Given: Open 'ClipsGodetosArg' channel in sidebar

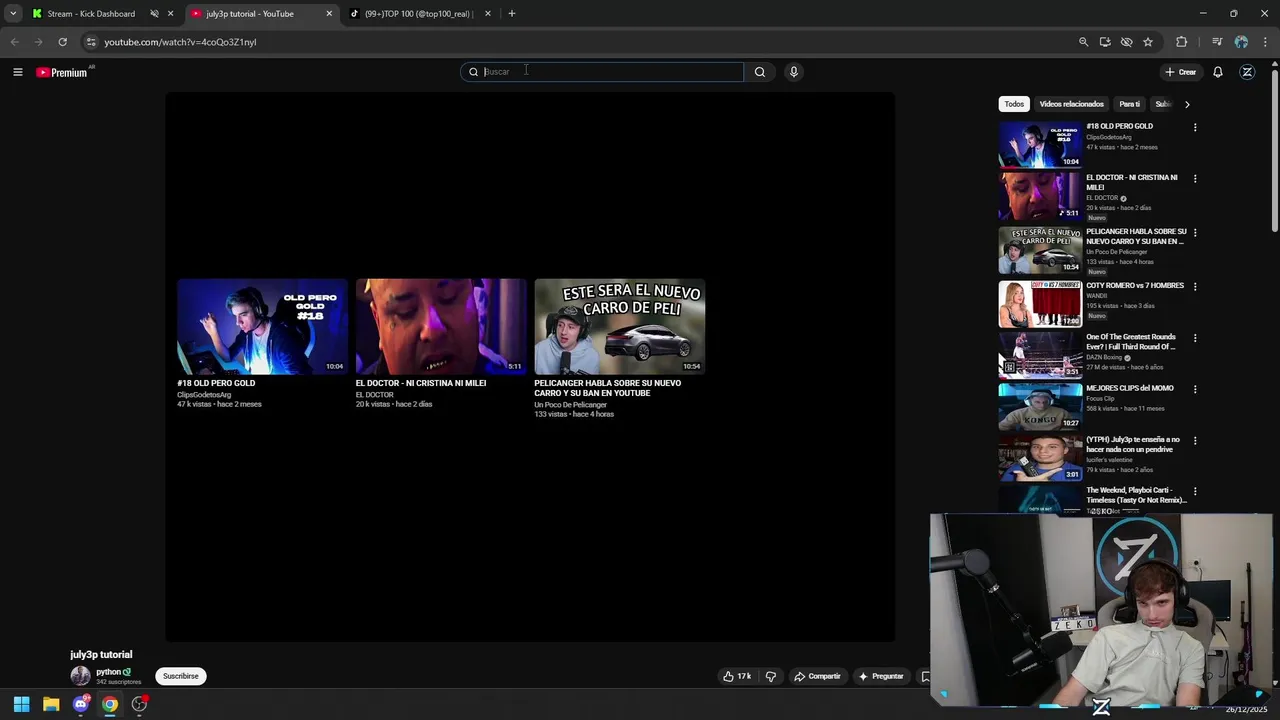Looking at the screenshot, I should point(1109,137).
